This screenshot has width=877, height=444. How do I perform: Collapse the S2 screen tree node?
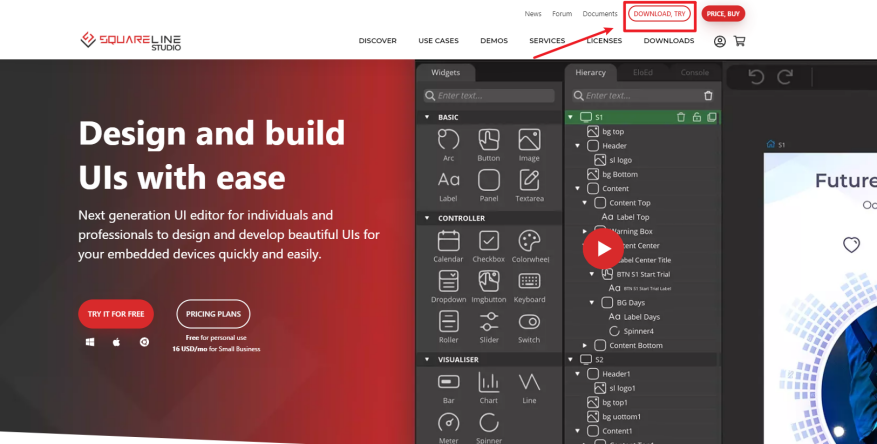click(570, 360)
